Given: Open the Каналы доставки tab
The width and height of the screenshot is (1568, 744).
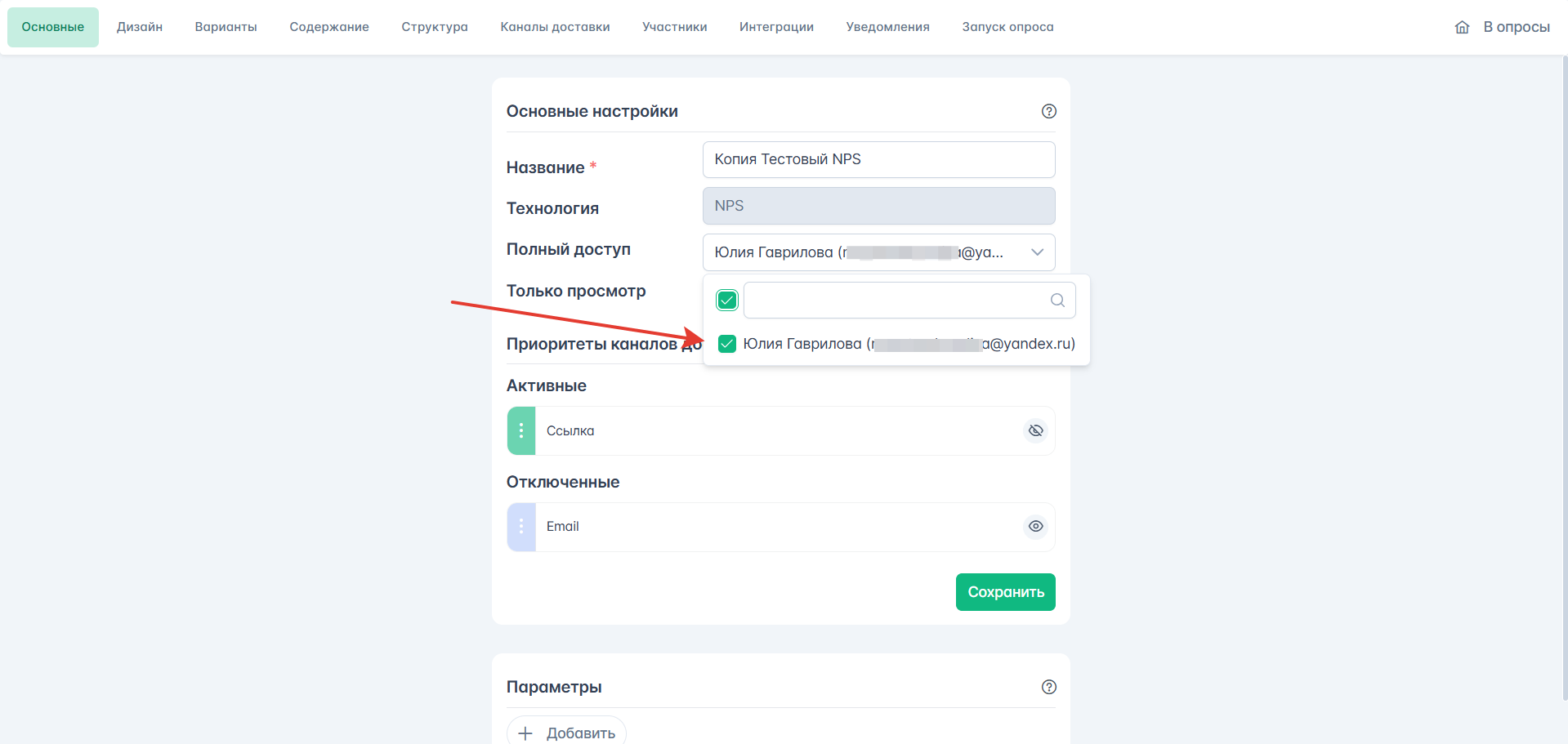Looking at the screenshot, I should click(x=556, y=27).
